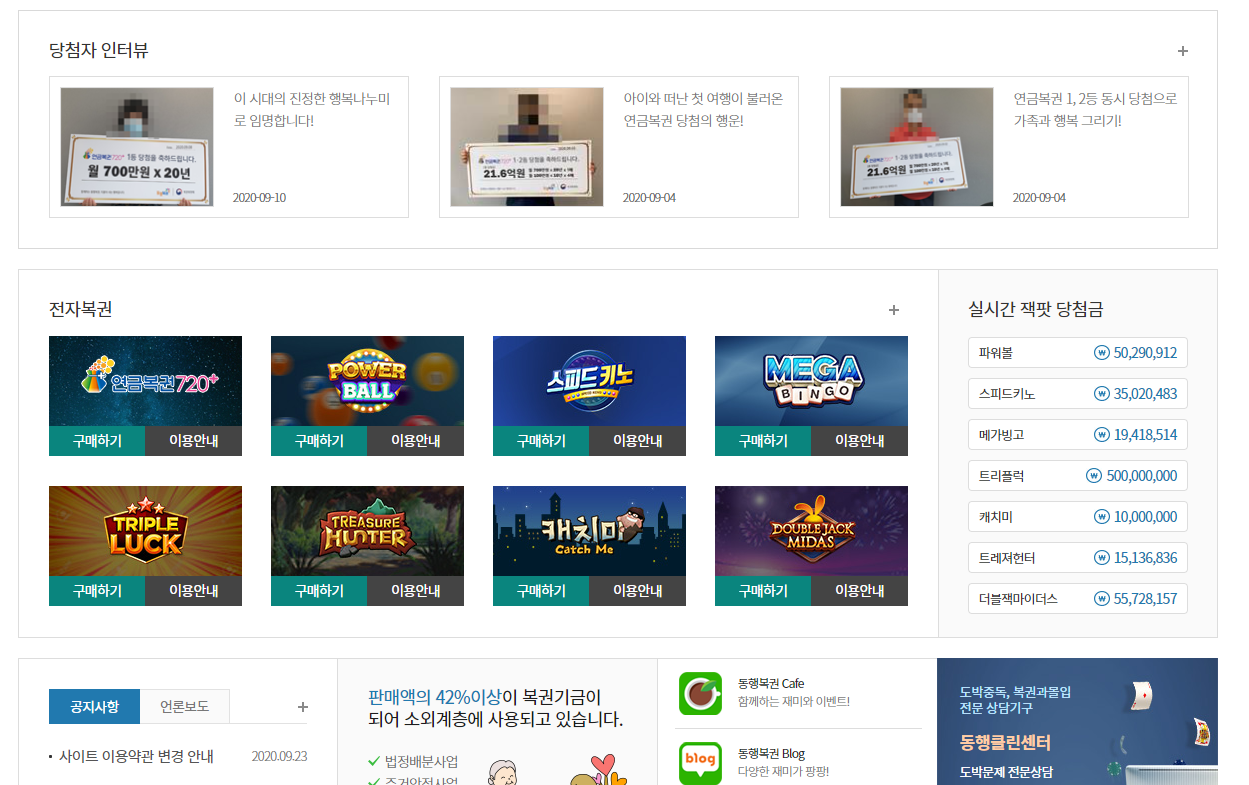1249x785 pixels.
Task: Click 이용안내 under Double Jack Midas
Action: (859, 591)
